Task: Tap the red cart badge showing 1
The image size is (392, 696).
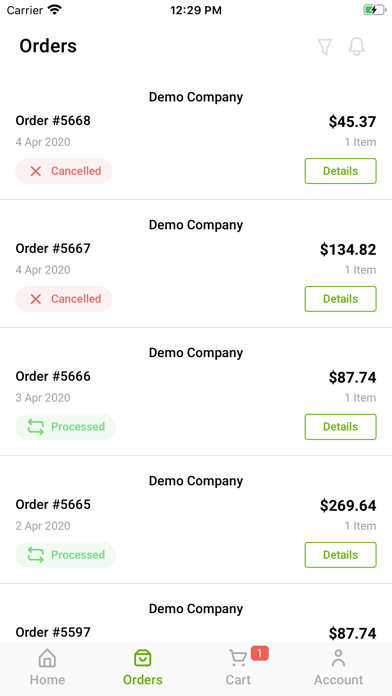Action: [260, 653]
